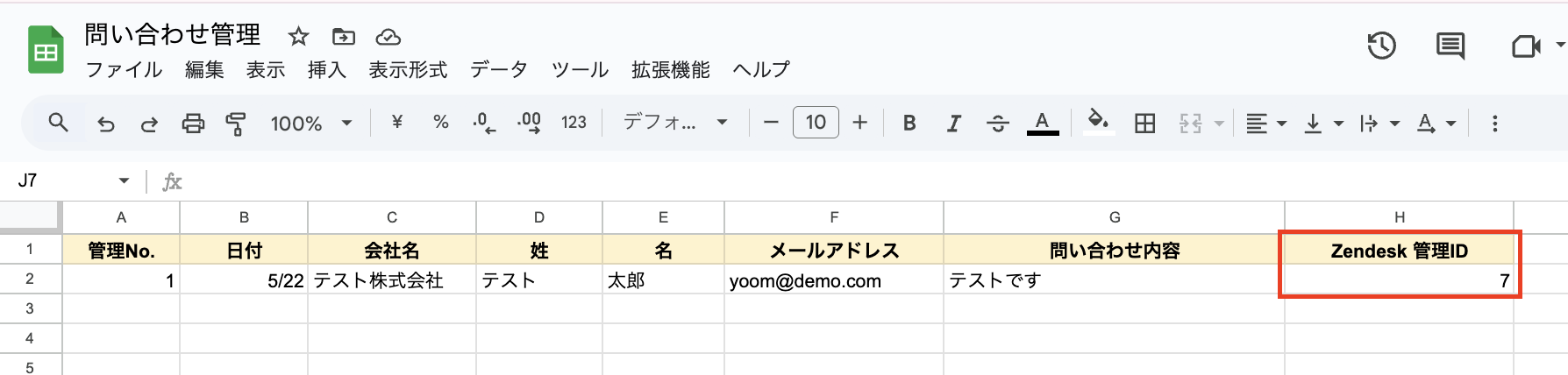Select row 3 header
The height and width of the screenshot is (375, 1568).
click(30, 308)
